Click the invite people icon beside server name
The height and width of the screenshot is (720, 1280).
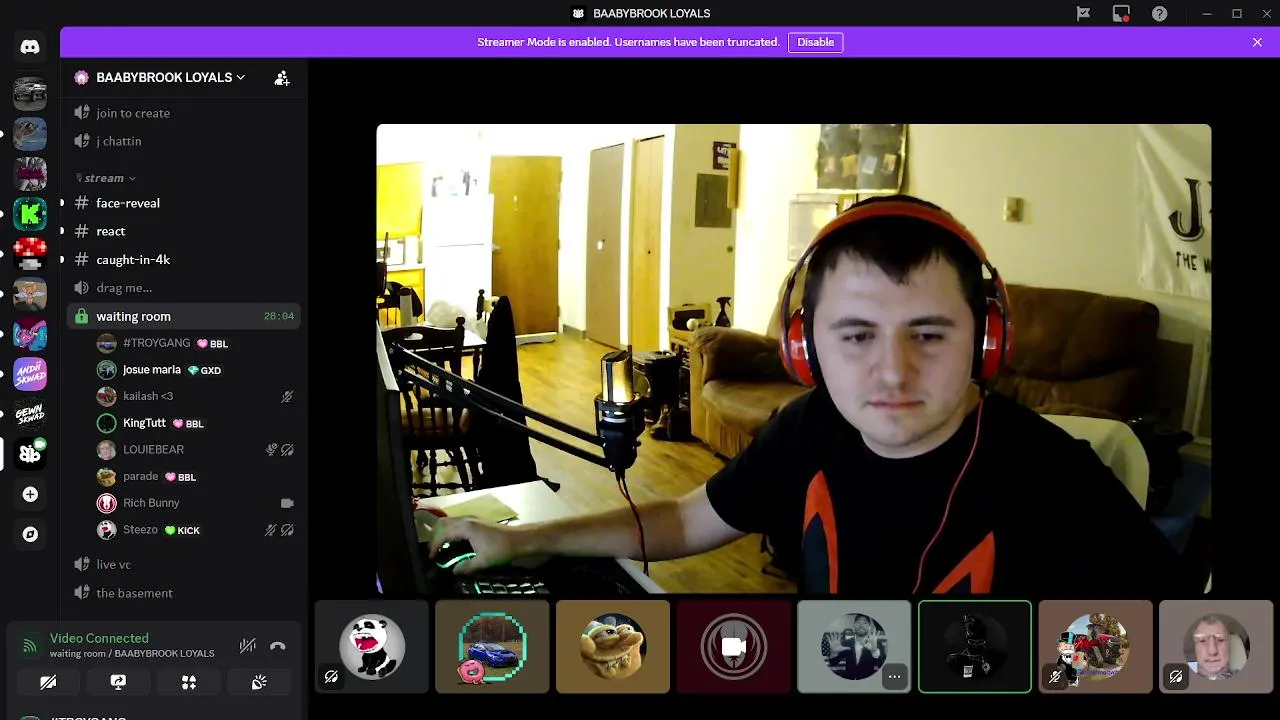click(x=282, y=77)
